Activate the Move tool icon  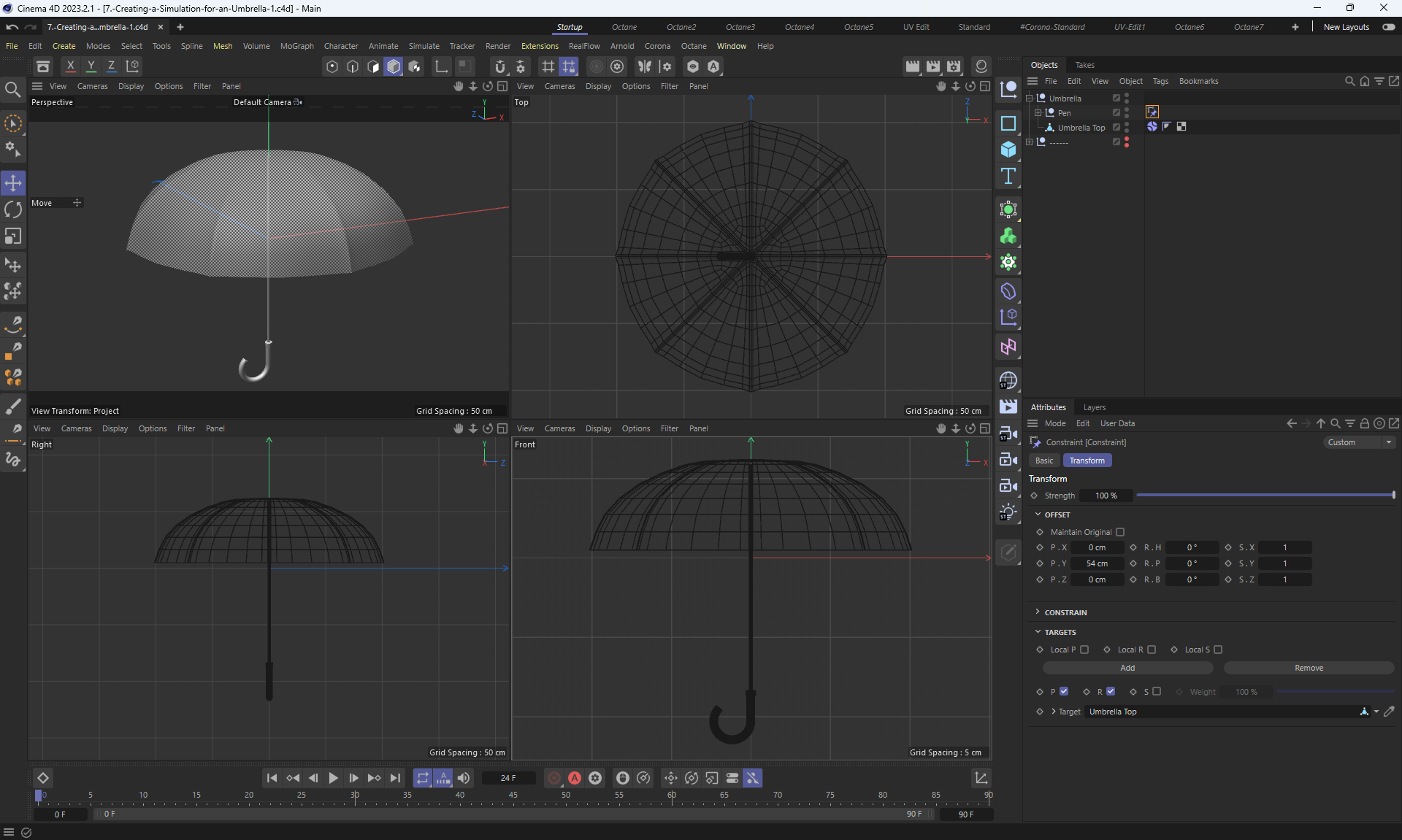click(13, 182)
